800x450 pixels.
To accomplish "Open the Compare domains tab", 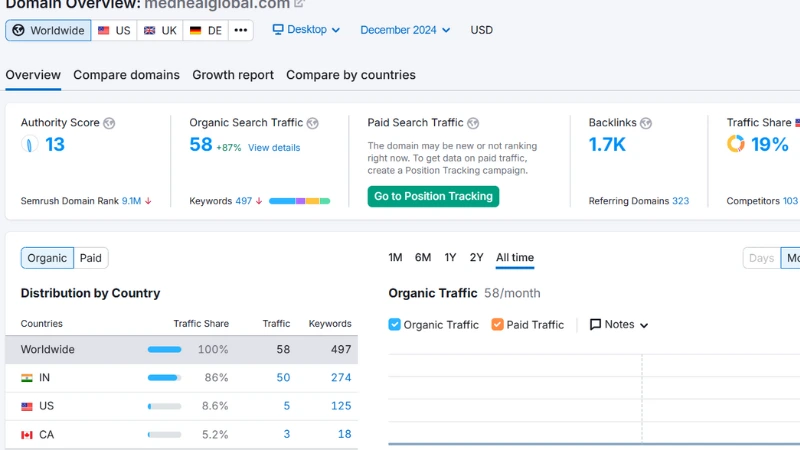I will [127, 75].
